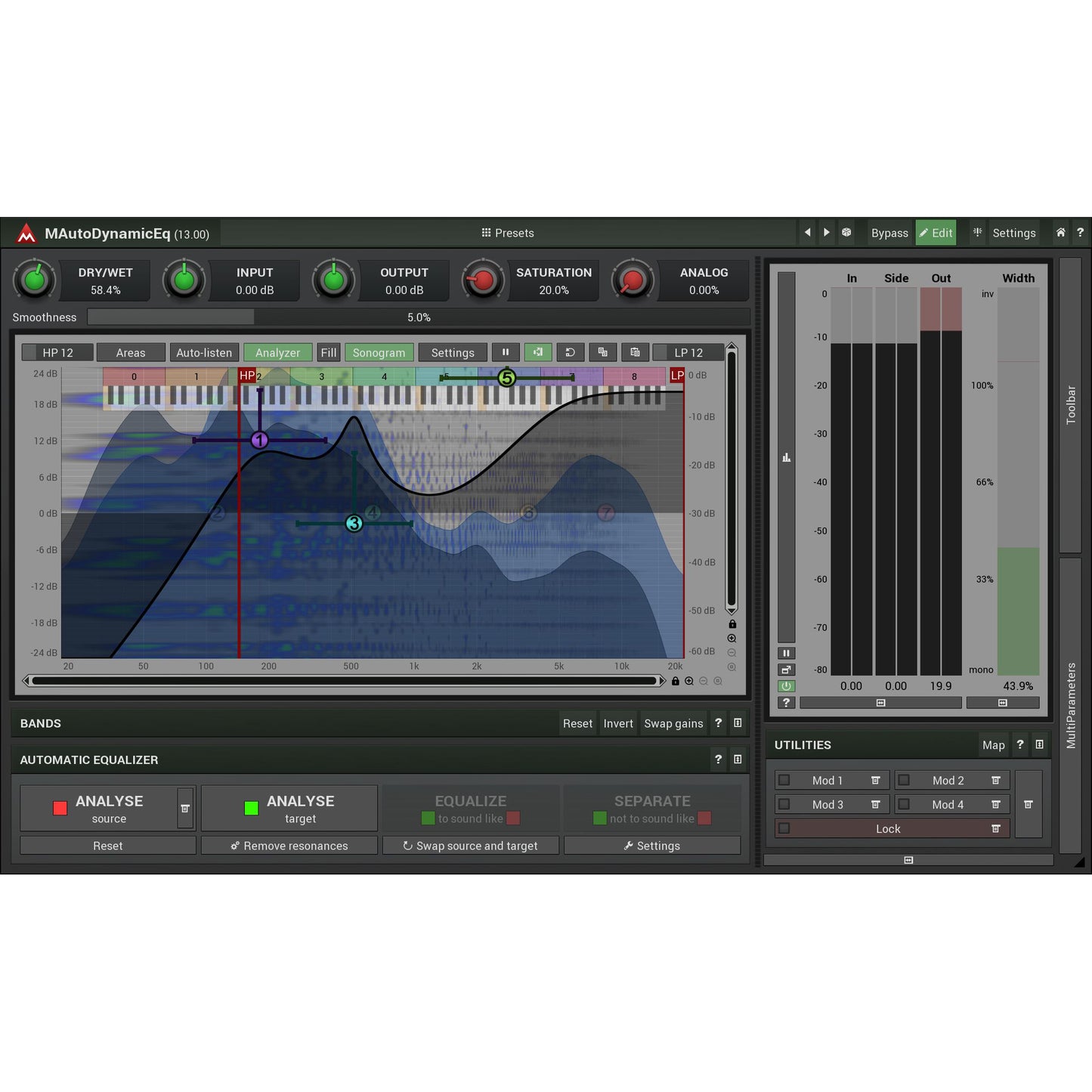Toggle the Sonogram display
The image size is (1092, 1092).
[x=379, y=352]
